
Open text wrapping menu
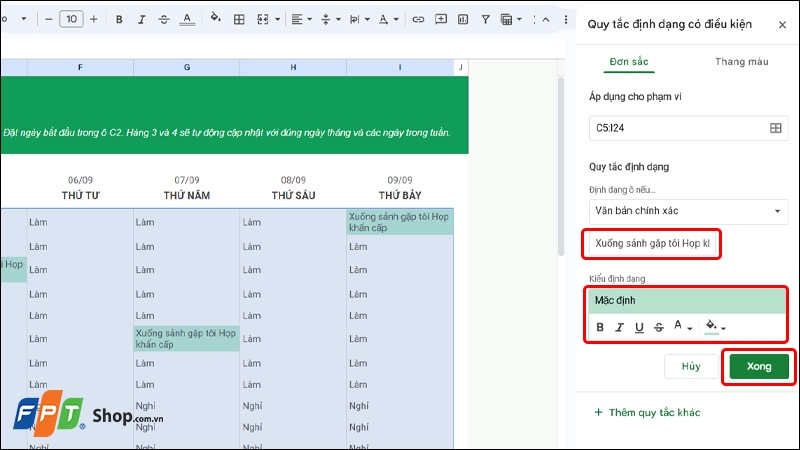point(359,19)
